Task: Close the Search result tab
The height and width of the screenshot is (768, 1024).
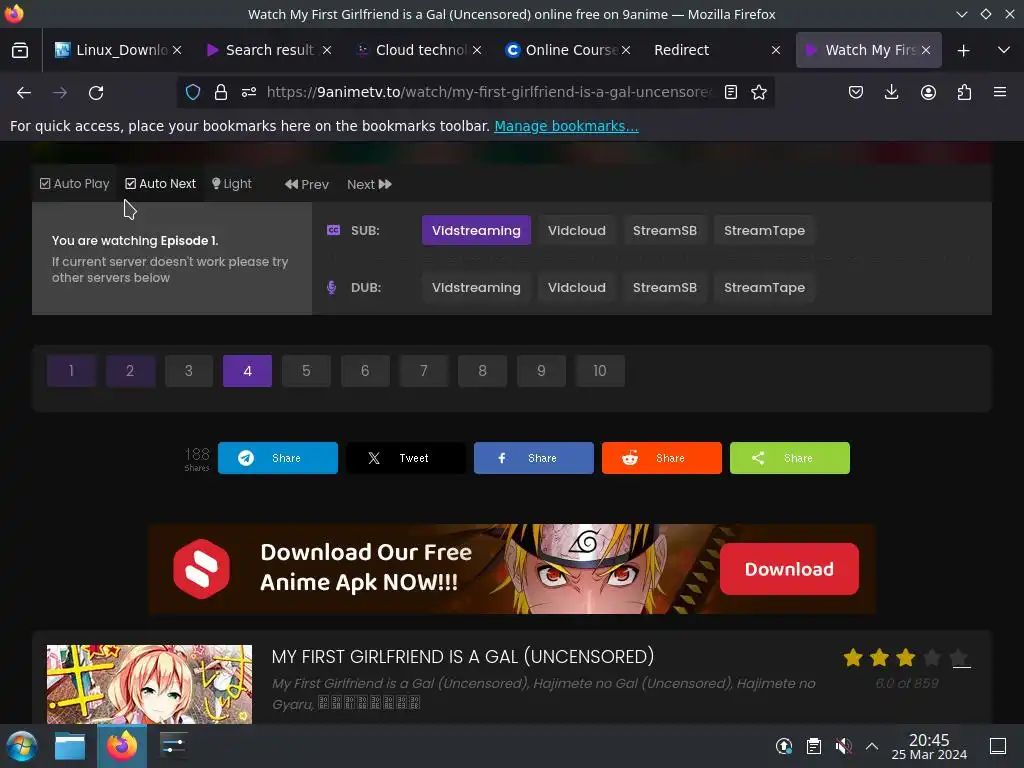Action: pyautogui.click(x=327, y=50)
